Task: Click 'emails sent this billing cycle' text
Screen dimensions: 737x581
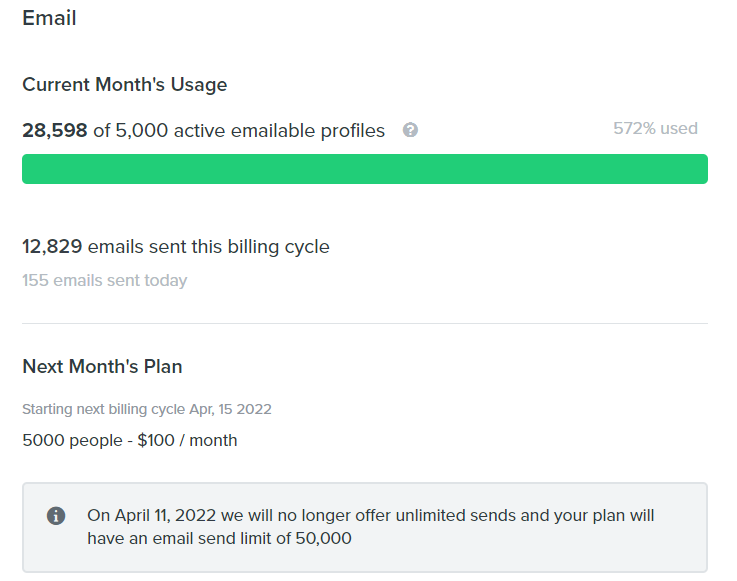Action: click(209, 247)
